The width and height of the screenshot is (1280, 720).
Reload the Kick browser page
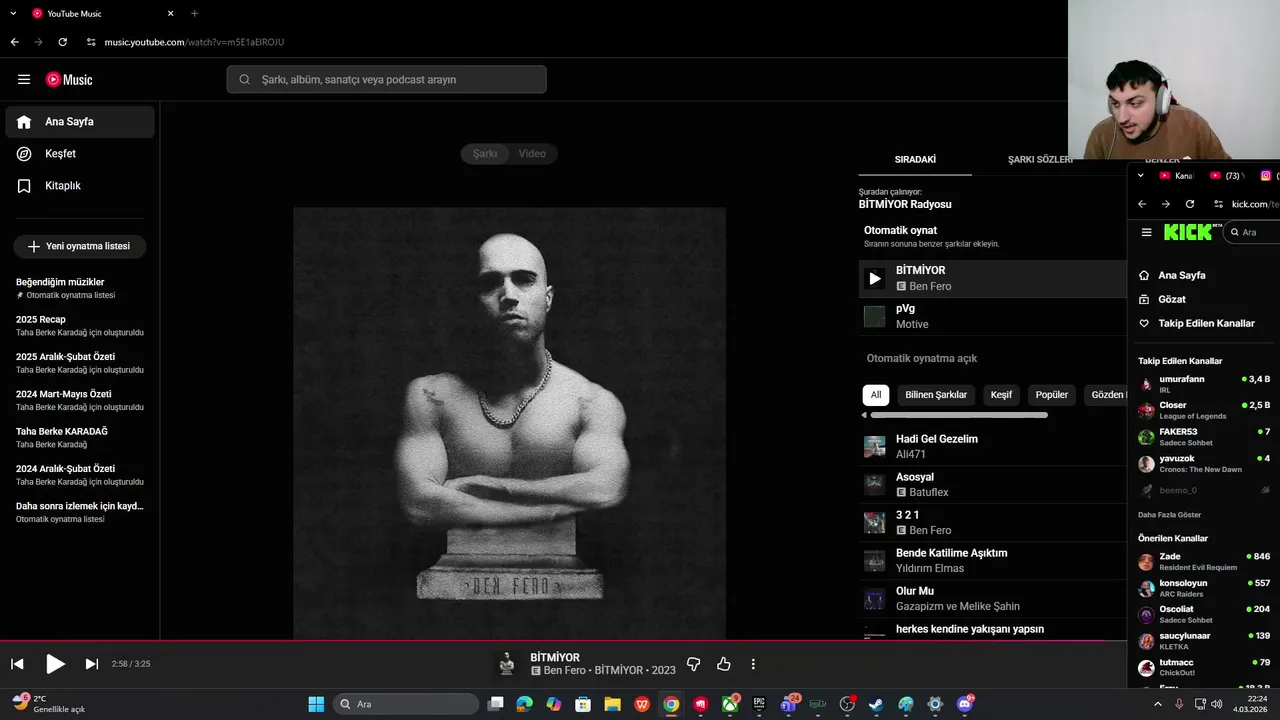click(x=1190, y=204)
